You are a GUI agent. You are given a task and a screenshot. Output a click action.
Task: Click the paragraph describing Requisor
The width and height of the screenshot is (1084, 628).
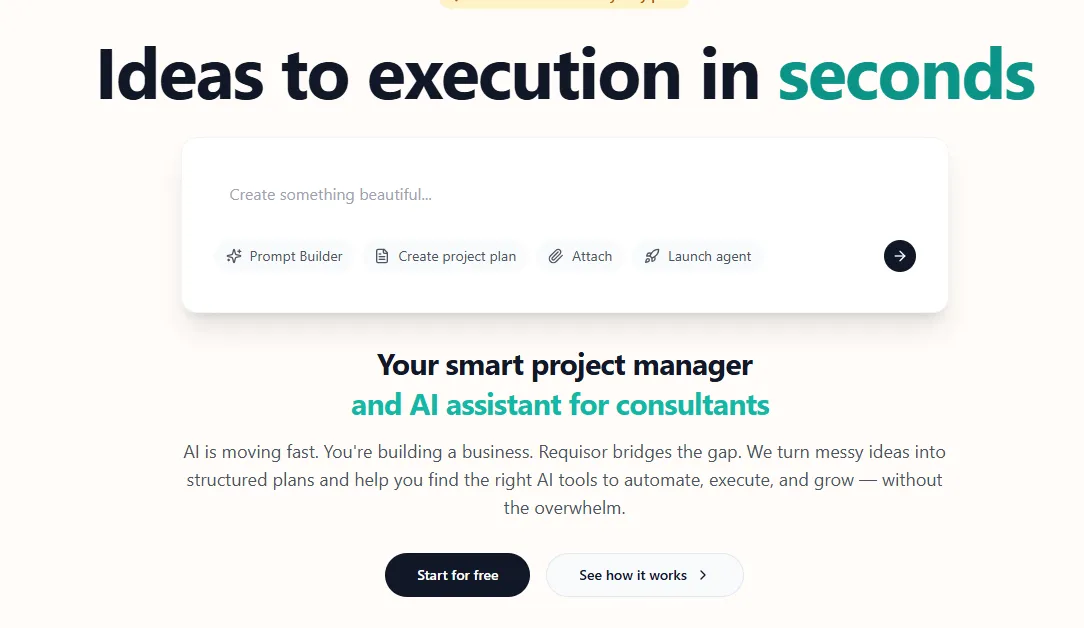pos(564,480)
